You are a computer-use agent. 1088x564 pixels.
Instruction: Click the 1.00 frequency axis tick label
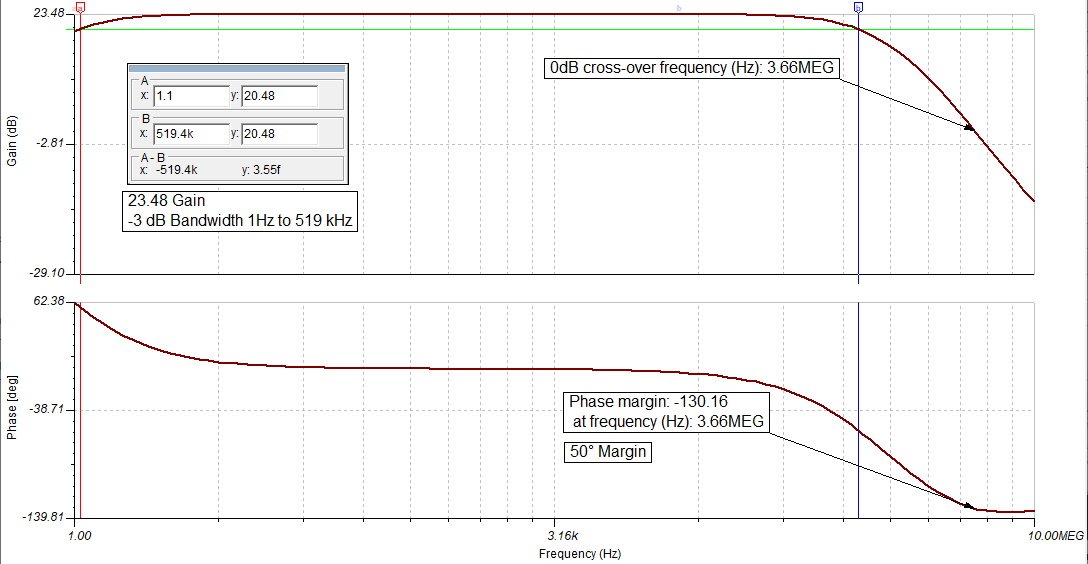[80, 536]
